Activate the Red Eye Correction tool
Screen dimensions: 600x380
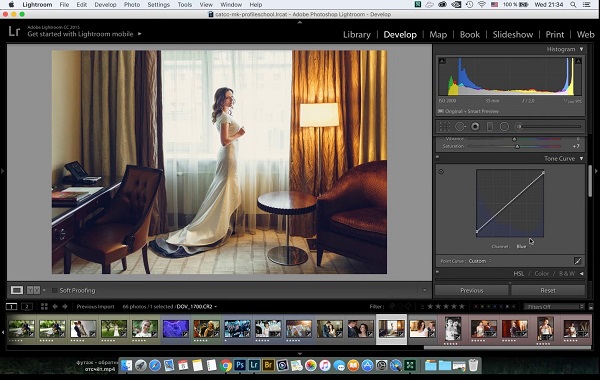pyautogui.click(x=475, y=126)
